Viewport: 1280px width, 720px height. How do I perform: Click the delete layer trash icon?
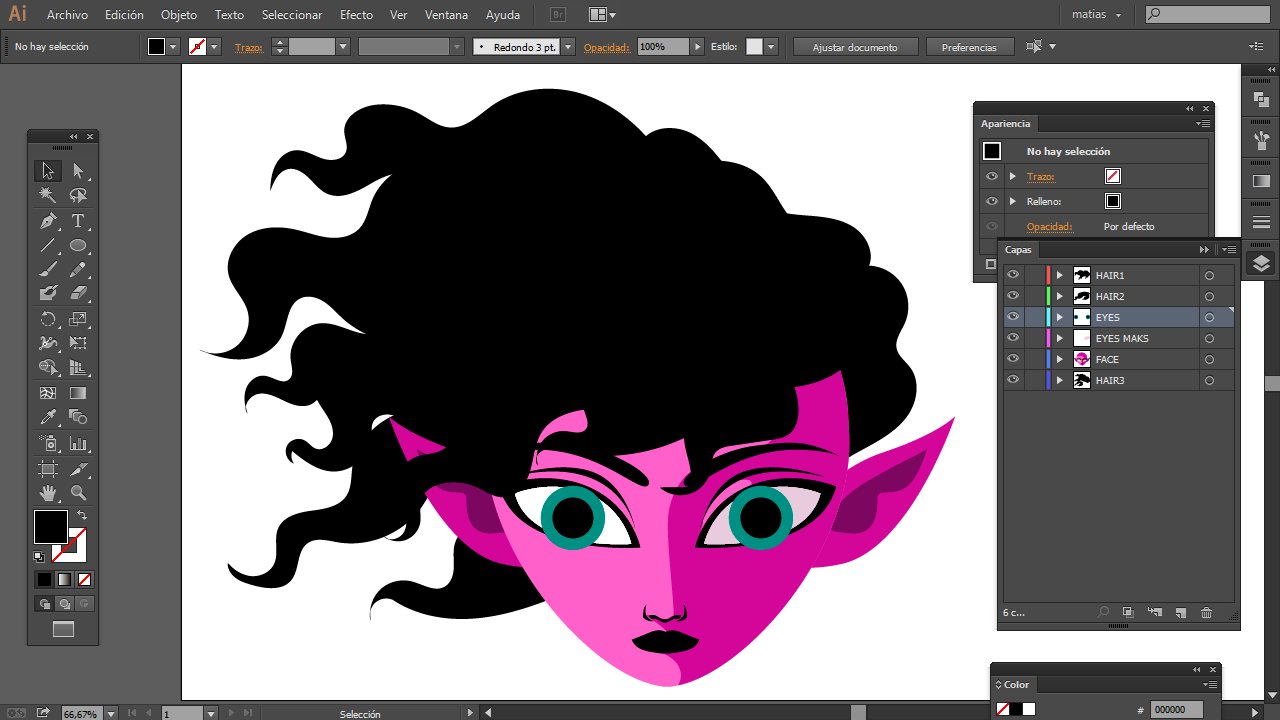1206,612
